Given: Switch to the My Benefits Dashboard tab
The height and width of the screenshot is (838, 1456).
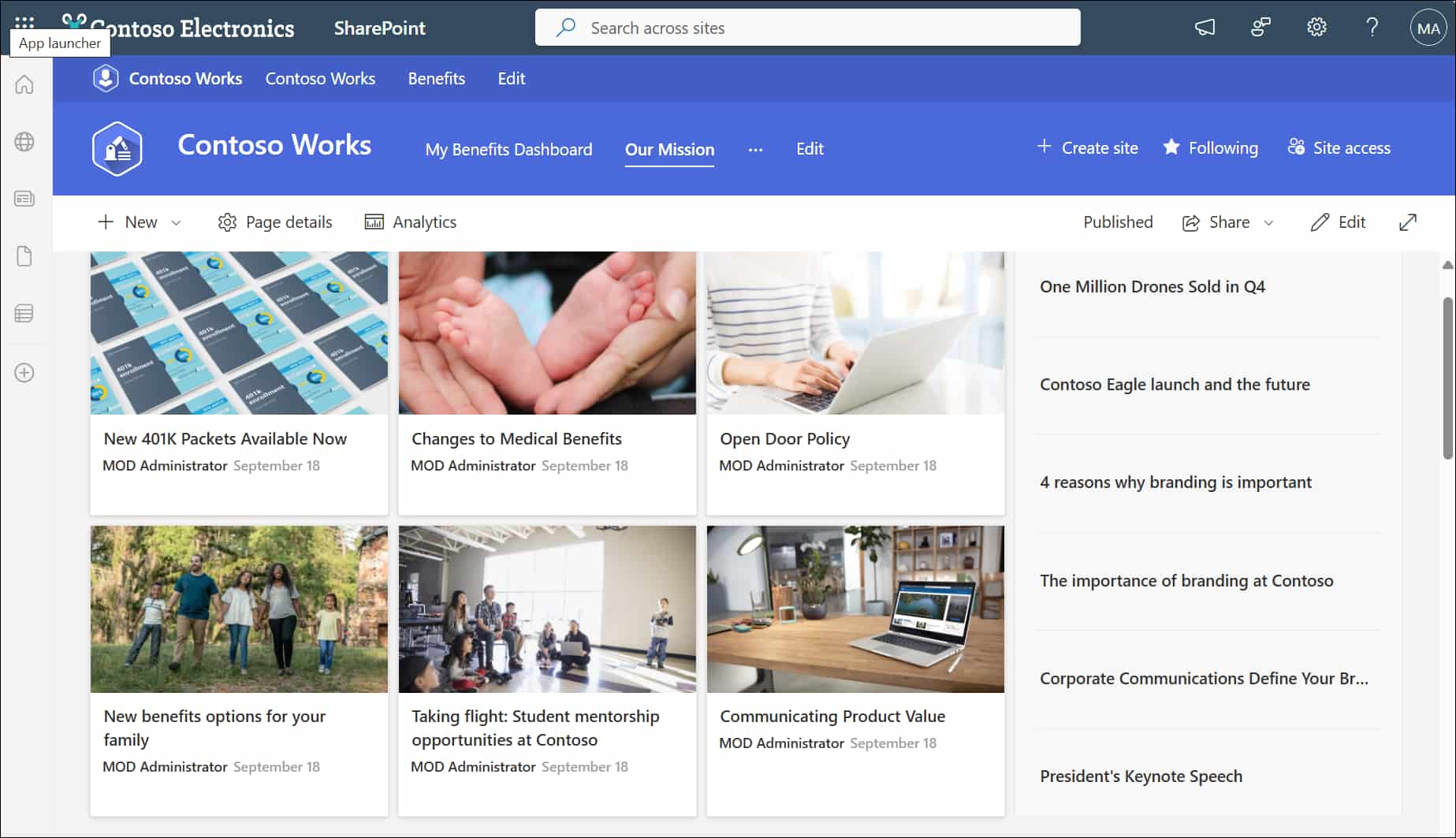Looking at the screenshot, I should [x=508, y=149].
